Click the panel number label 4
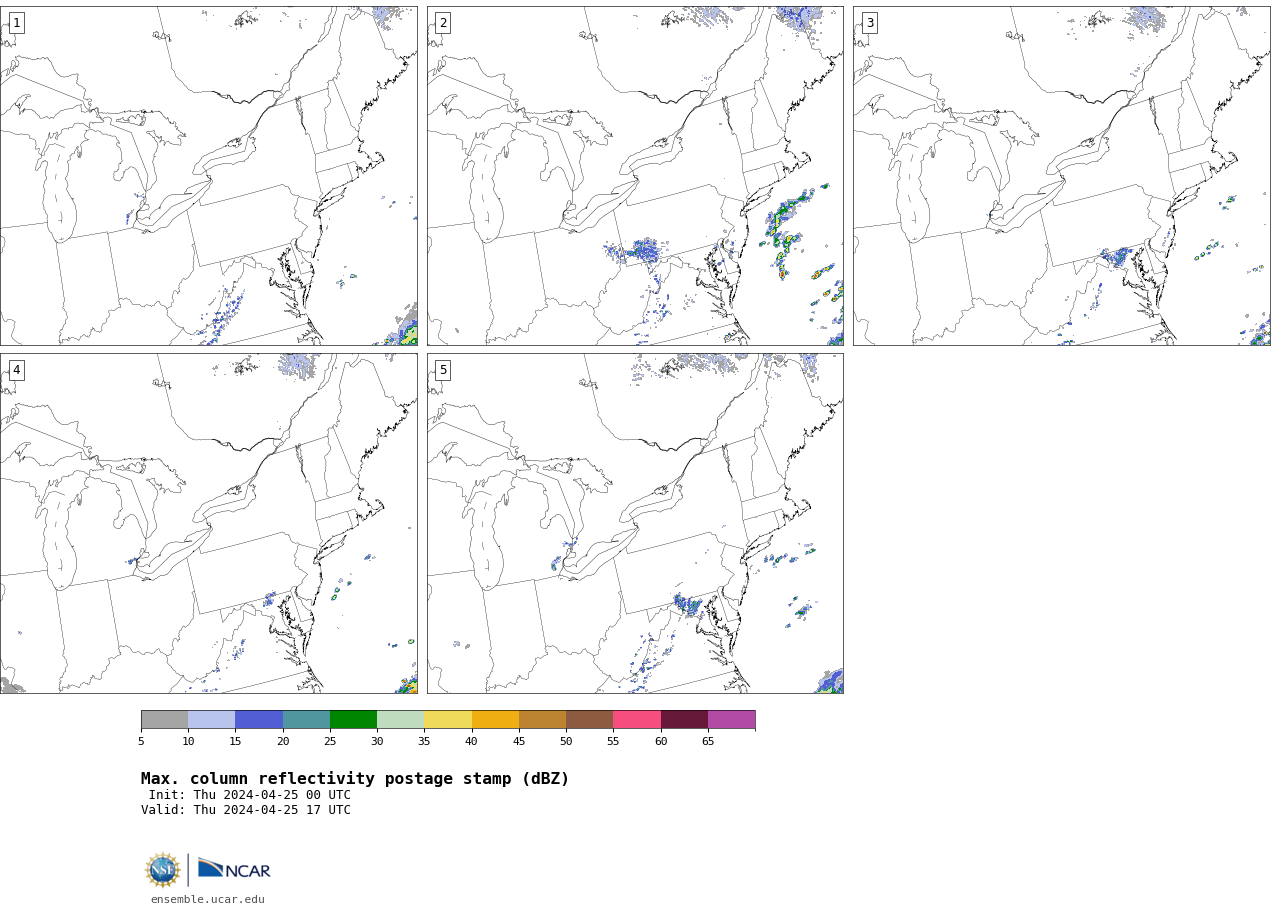Screen dimensions: 1280x910 (x=16, y=370)
